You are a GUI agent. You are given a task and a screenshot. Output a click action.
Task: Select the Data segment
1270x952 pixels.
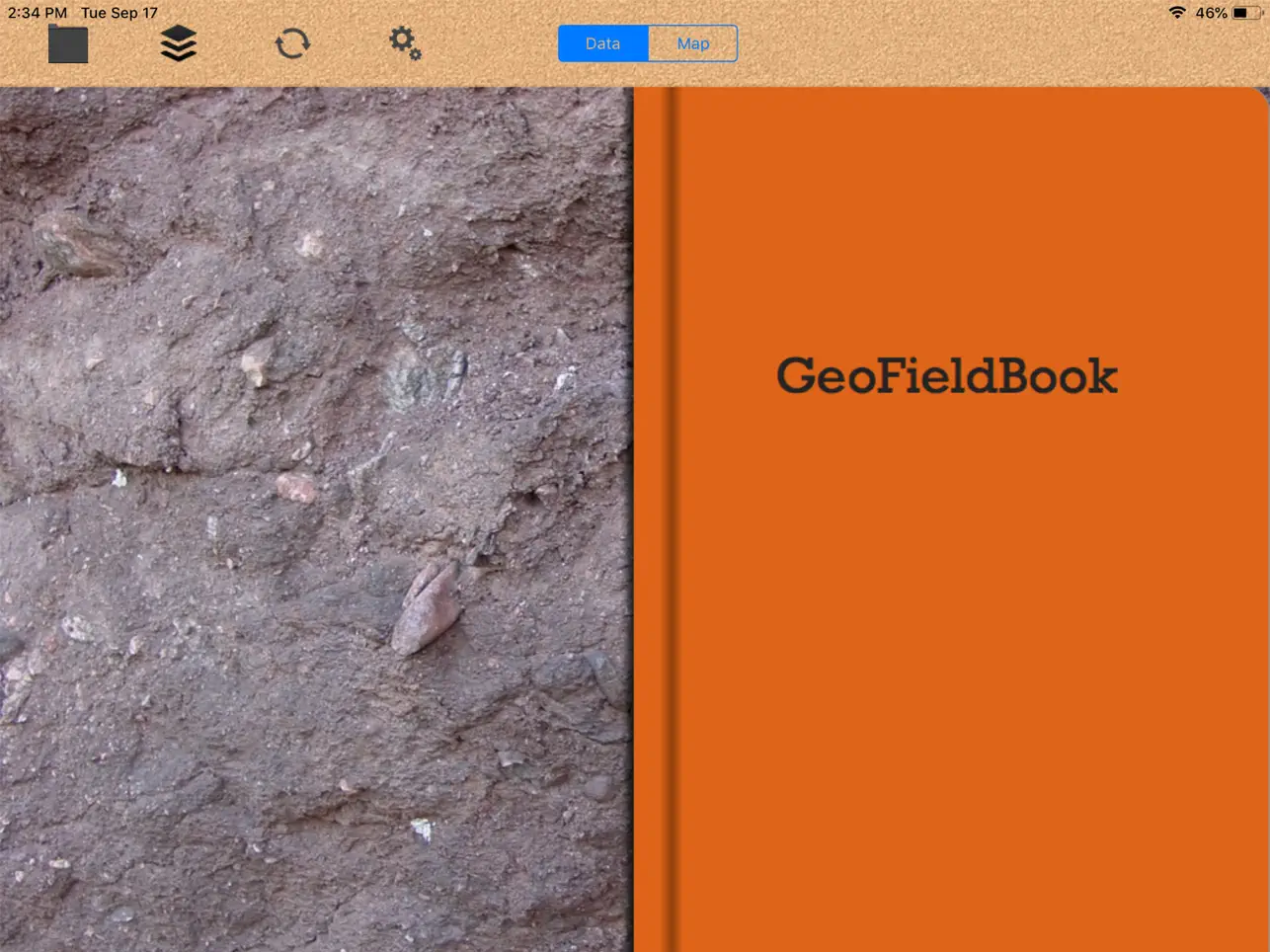pos(602,43)
